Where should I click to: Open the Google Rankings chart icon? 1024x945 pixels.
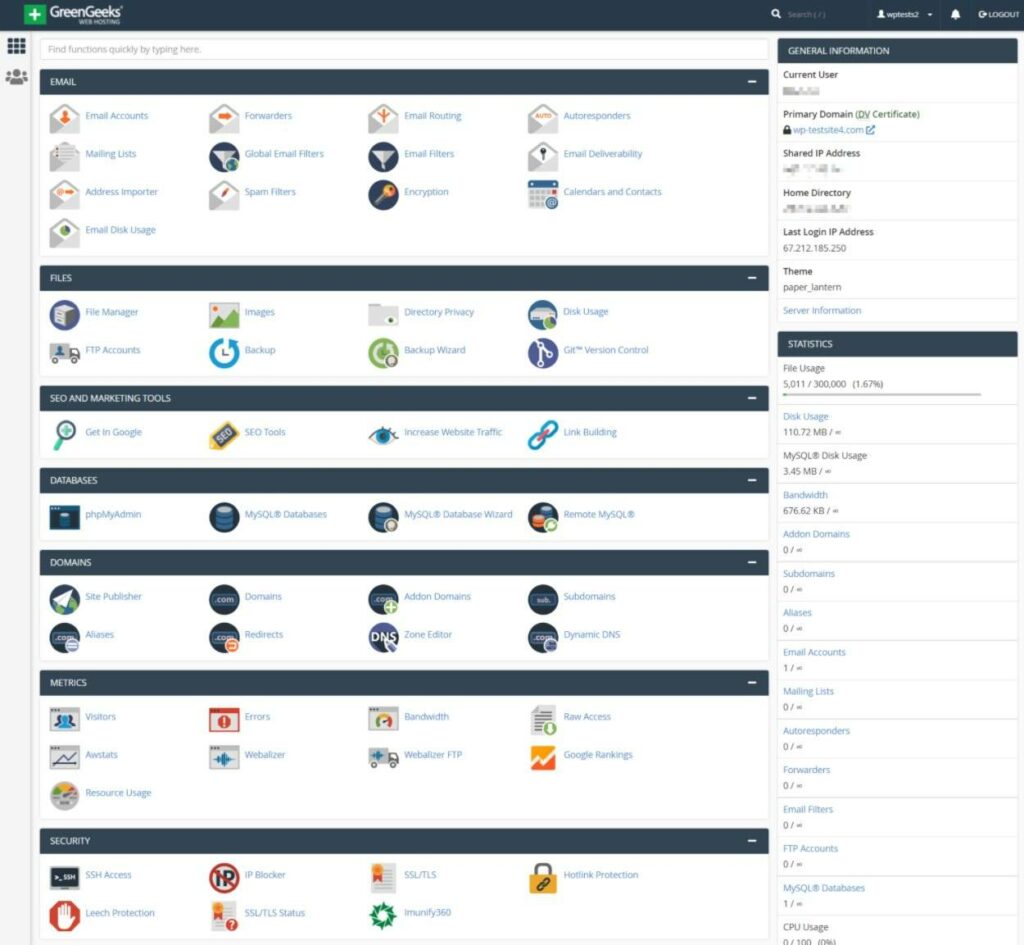(542, 757)
